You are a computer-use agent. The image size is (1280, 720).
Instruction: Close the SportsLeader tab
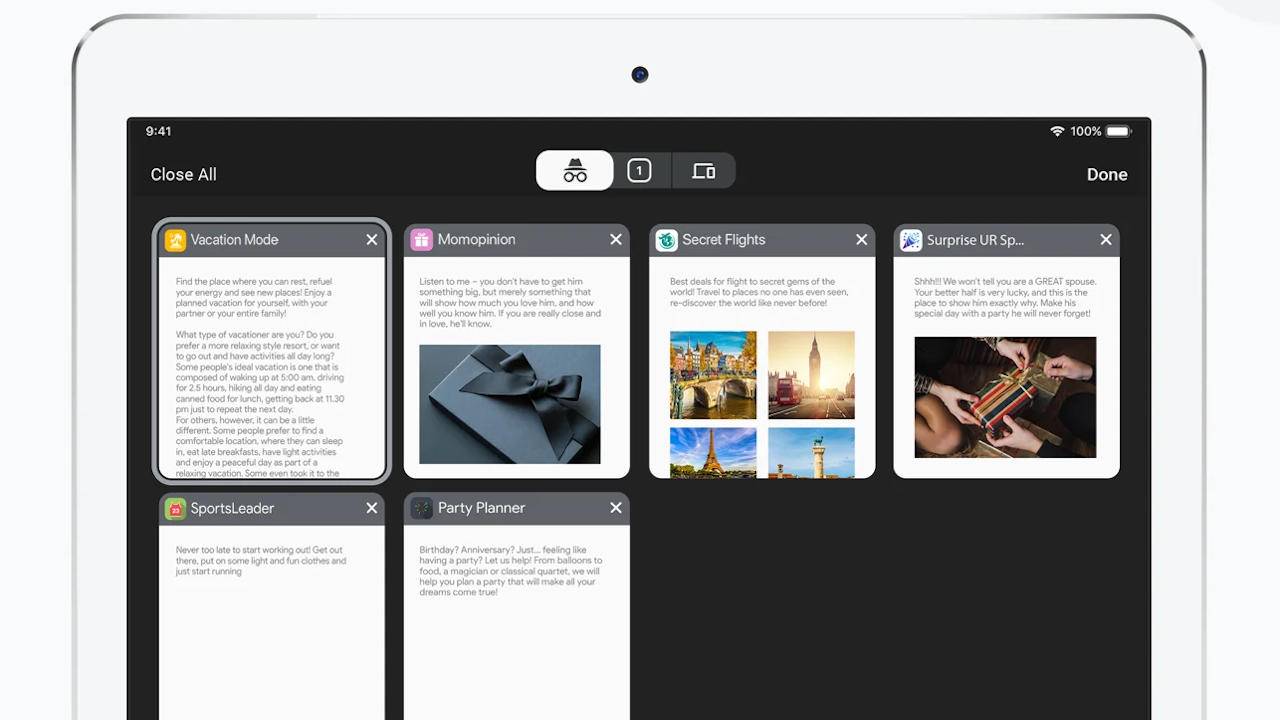372,508
